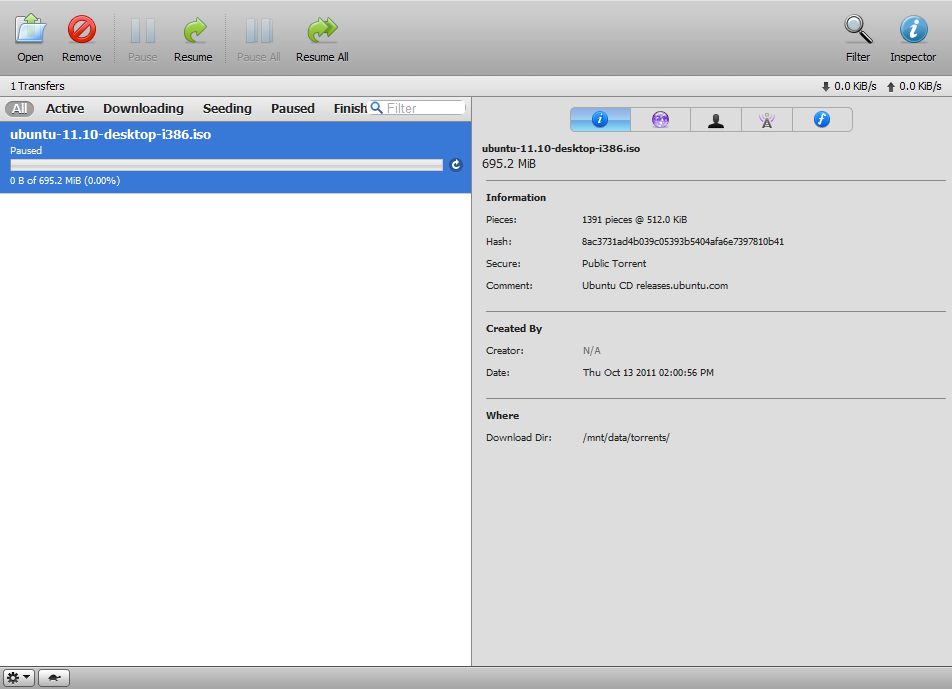Filter list by Paused torrents

coord(293,109)
